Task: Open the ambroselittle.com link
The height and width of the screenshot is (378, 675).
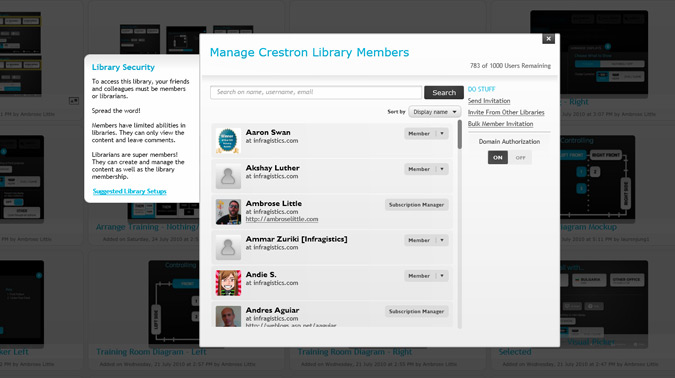Action: point(282,219)
